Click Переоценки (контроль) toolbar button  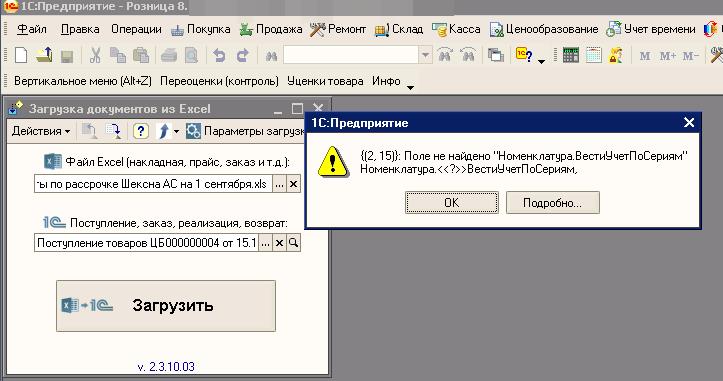pyautogui.click(x=219, y=81)
